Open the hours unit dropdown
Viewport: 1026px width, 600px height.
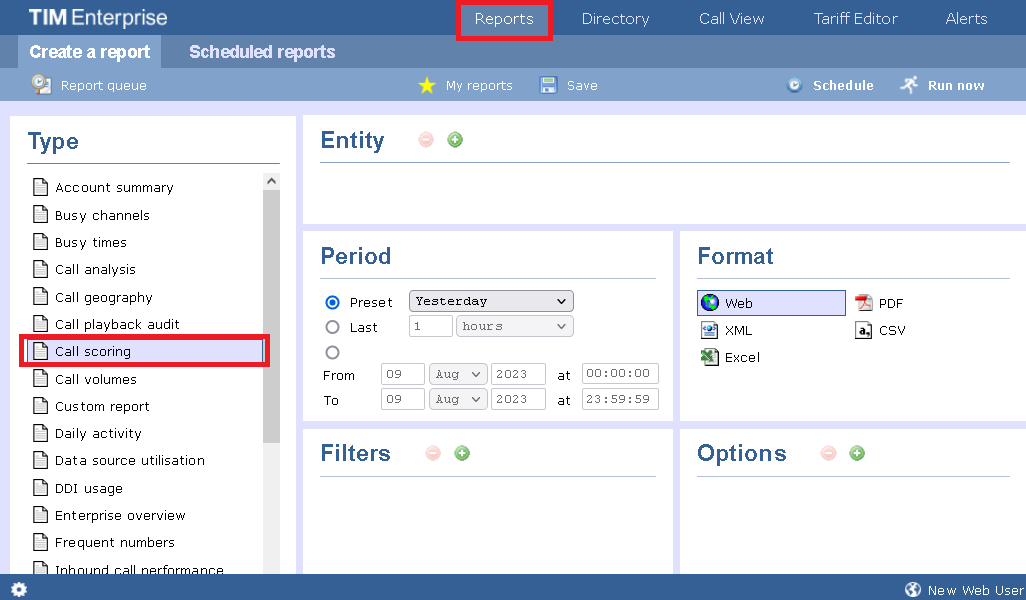pyautogui.click(x=514, y=326)
